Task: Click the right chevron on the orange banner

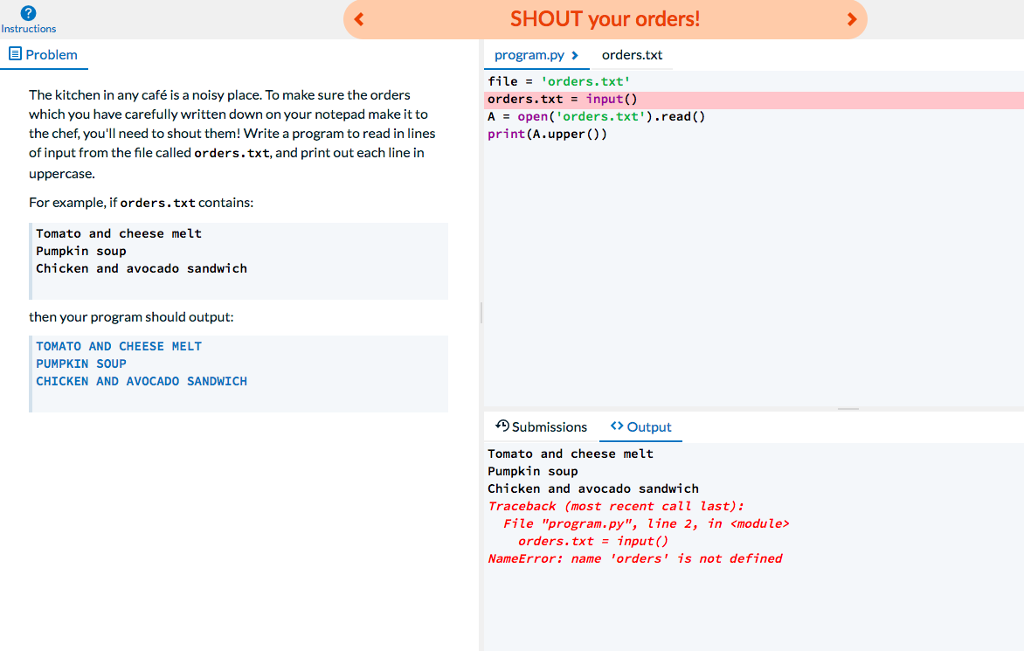Action: coord(851,19)
